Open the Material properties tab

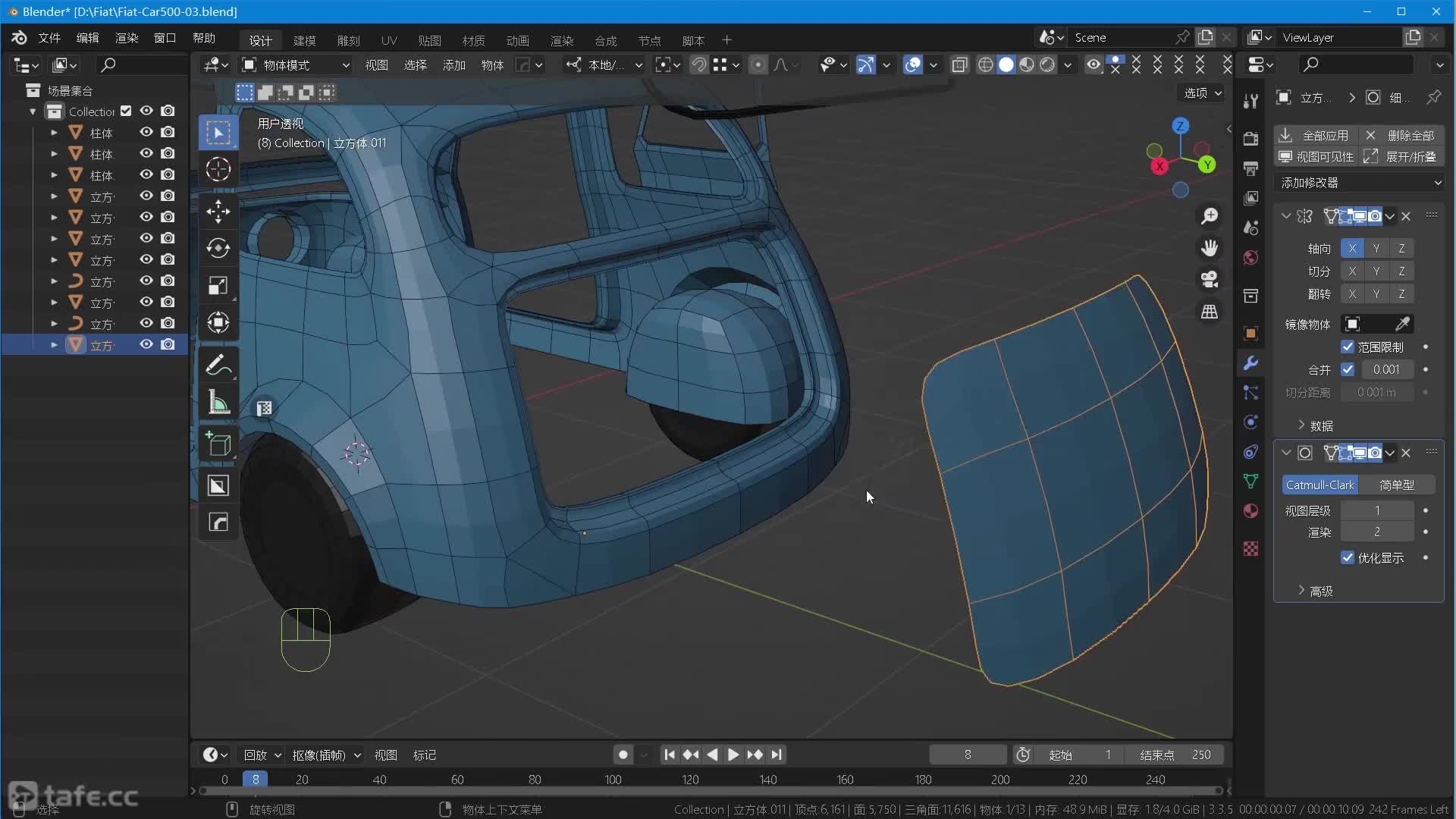1251,511
